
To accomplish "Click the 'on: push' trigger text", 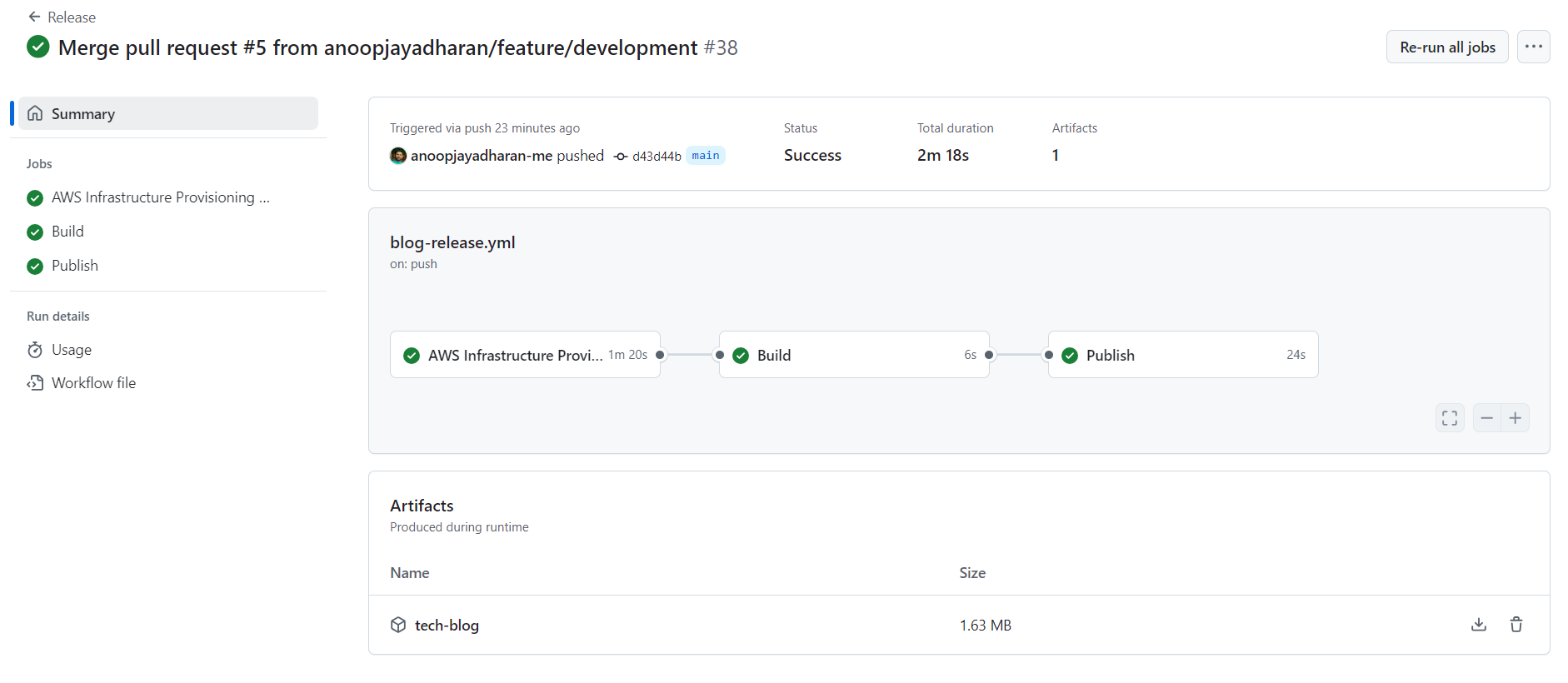I will (x=413, y=264).
